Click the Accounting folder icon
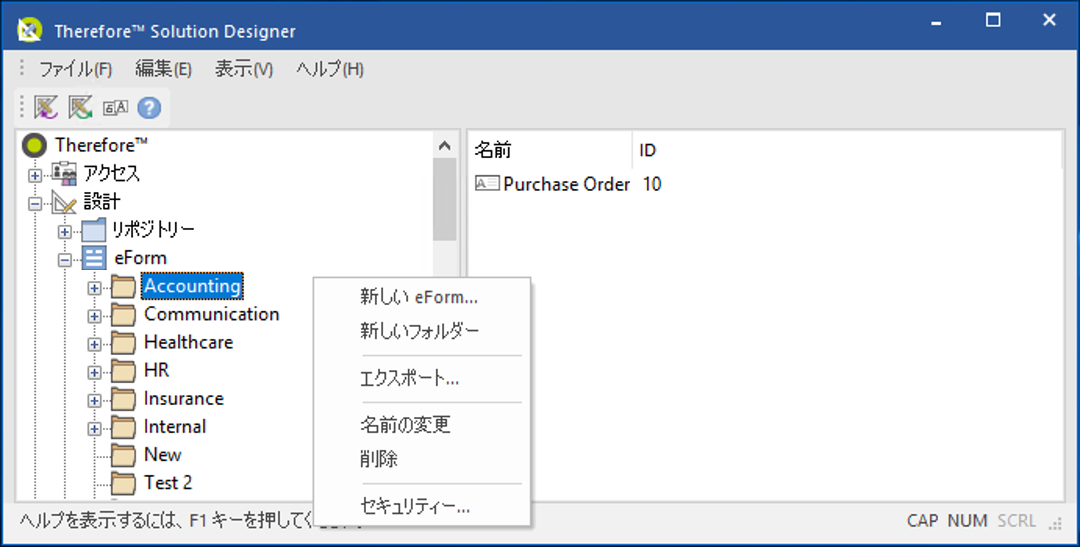Screen dimensions: 1080x547 [x=123, y=287]
